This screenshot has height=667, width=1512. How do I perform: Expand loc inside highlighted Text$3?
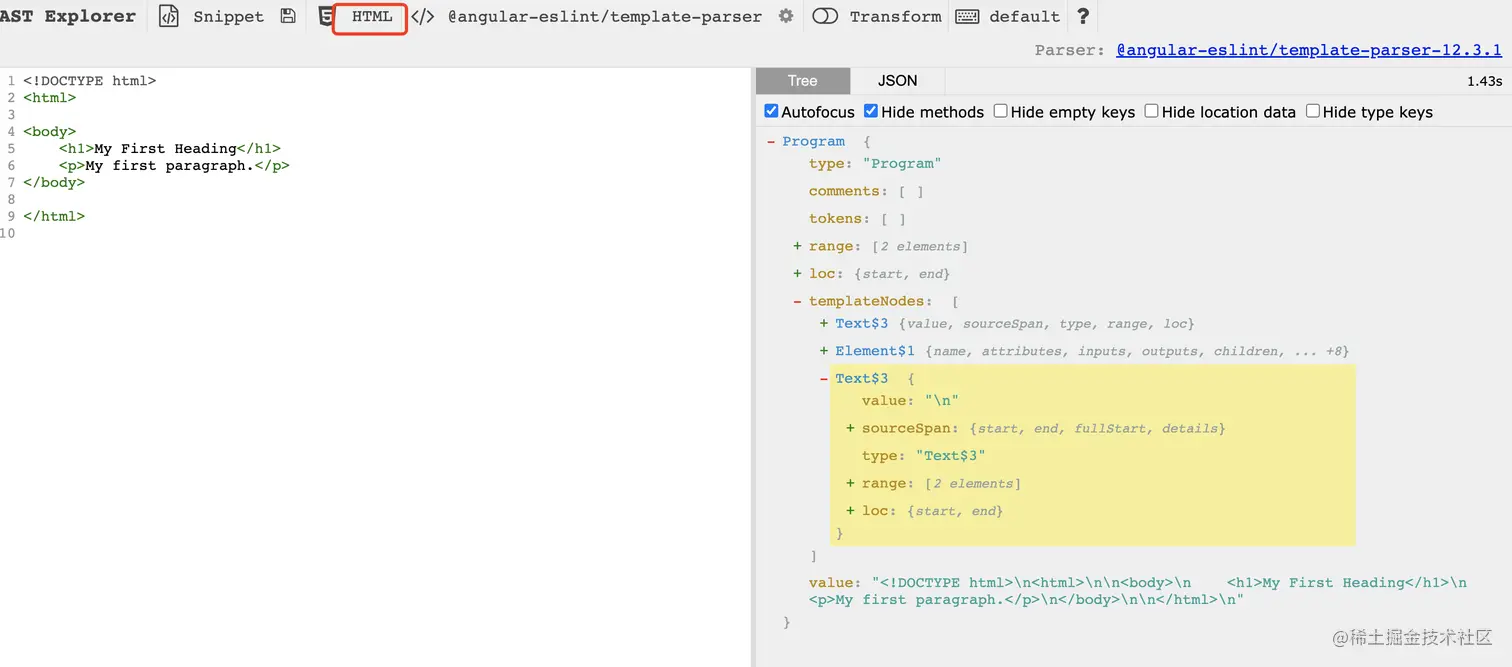[x=850, y=511]
